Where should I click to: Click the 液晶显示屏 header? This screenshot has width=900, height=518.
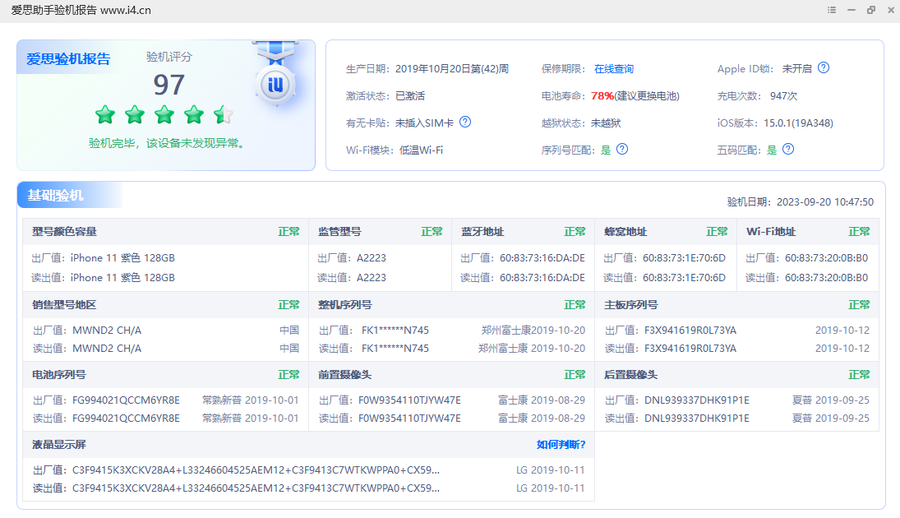tap(59, 444)
